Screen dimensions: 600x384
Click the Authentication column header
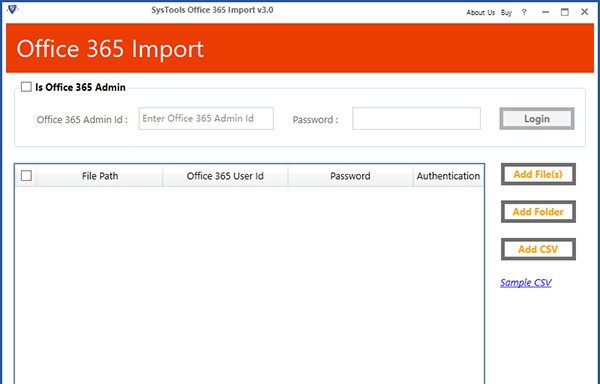tap(448, 176)
